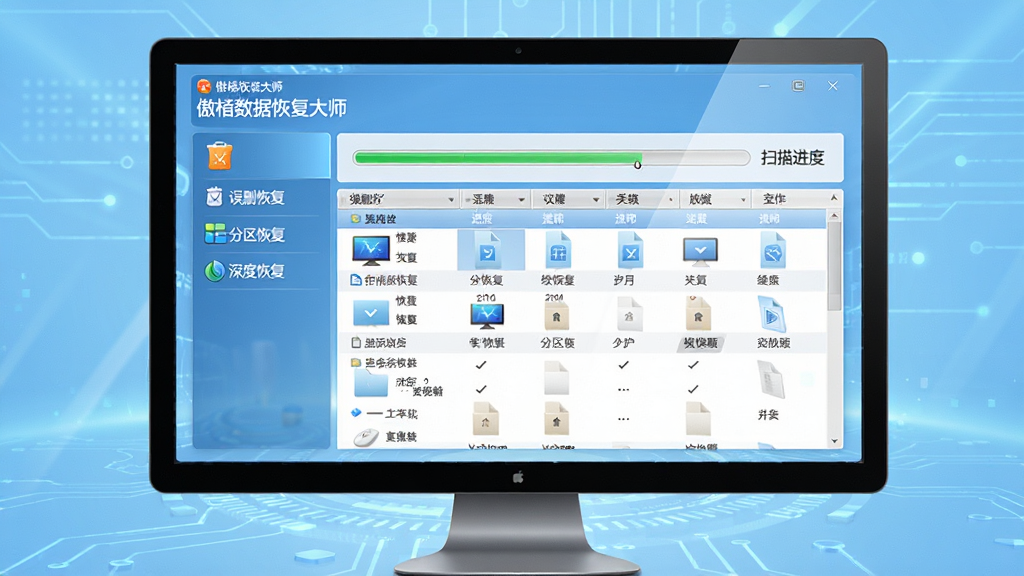Select the monitor with graph icon in first row
1024x576 pixels.
(371, 251)
